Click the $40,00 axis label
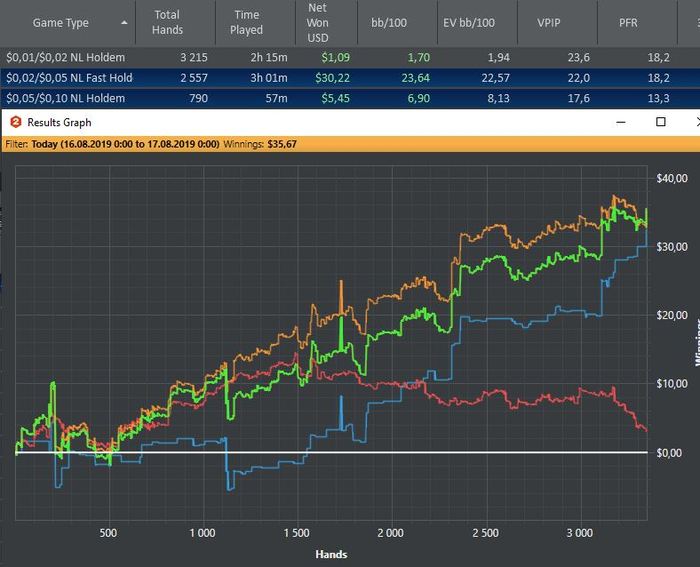 672,179
